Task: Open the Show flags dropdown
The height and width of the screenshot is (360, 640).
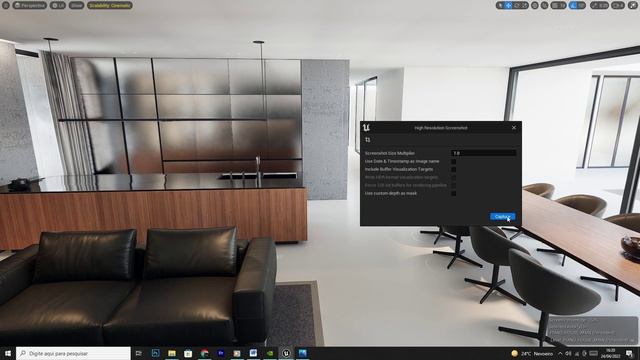Action: (x=76, y=5)
